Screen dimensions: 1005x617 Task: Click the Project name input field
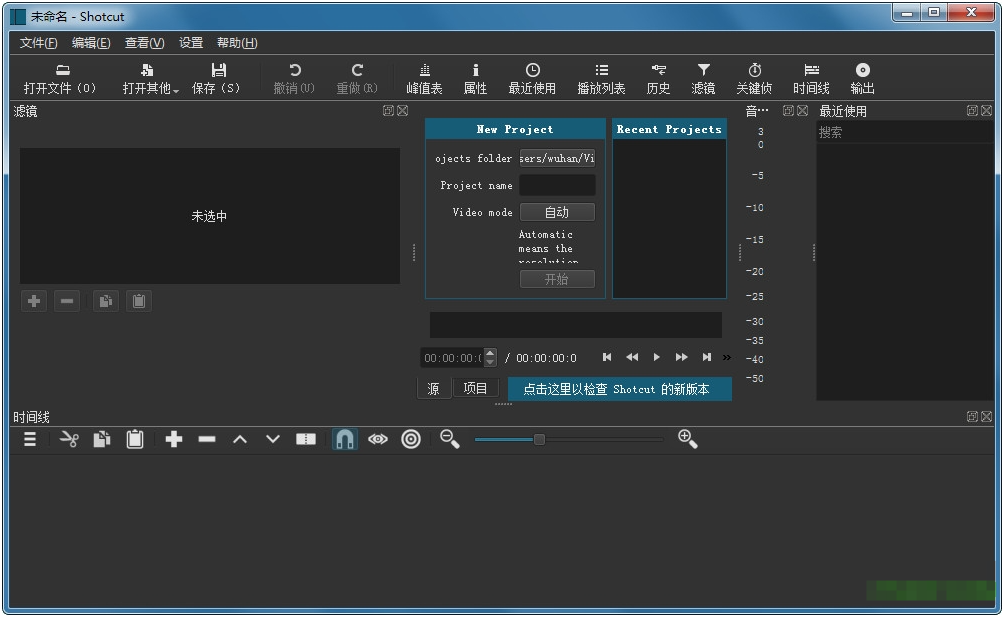click(x=557, y=185)
